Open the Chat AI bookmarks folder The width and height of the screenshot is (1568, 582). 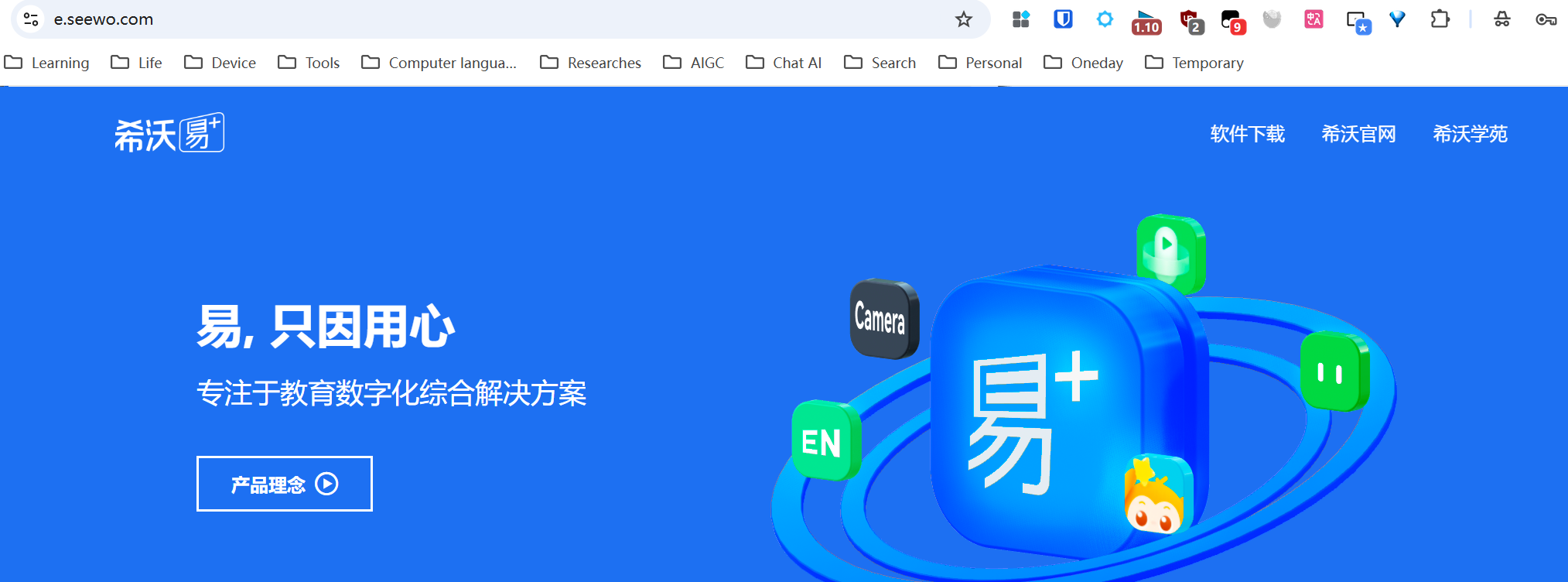point(783,63)
